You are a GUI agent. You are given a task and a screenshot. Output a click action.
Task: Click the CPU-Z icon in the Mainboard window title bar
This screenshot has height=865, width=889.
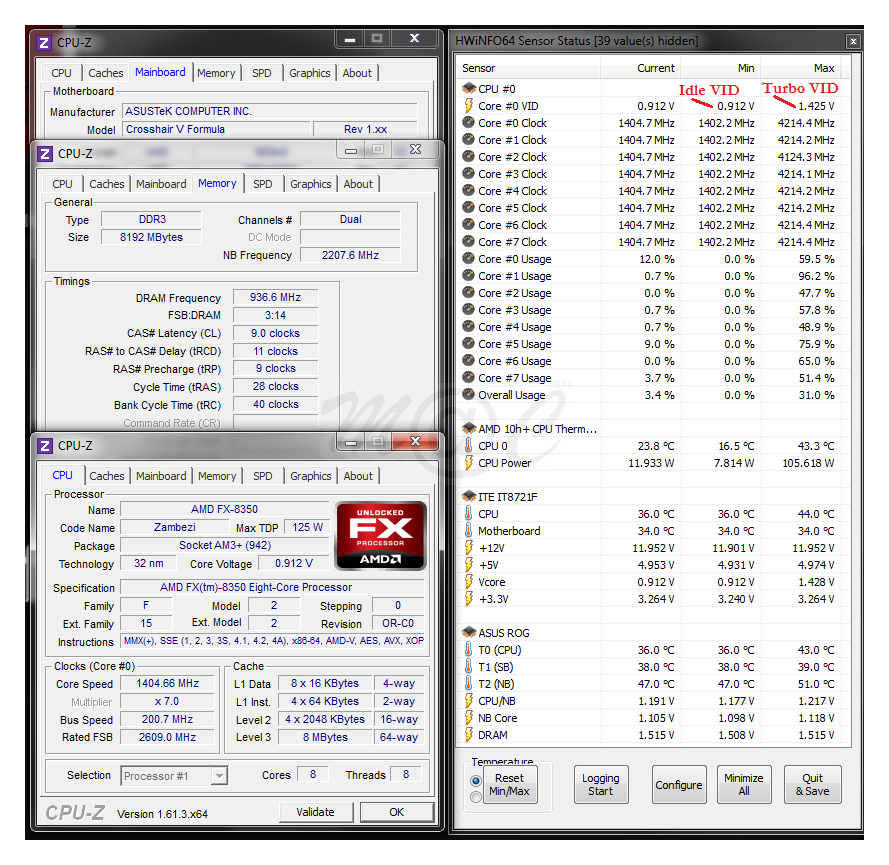point(43,42)
